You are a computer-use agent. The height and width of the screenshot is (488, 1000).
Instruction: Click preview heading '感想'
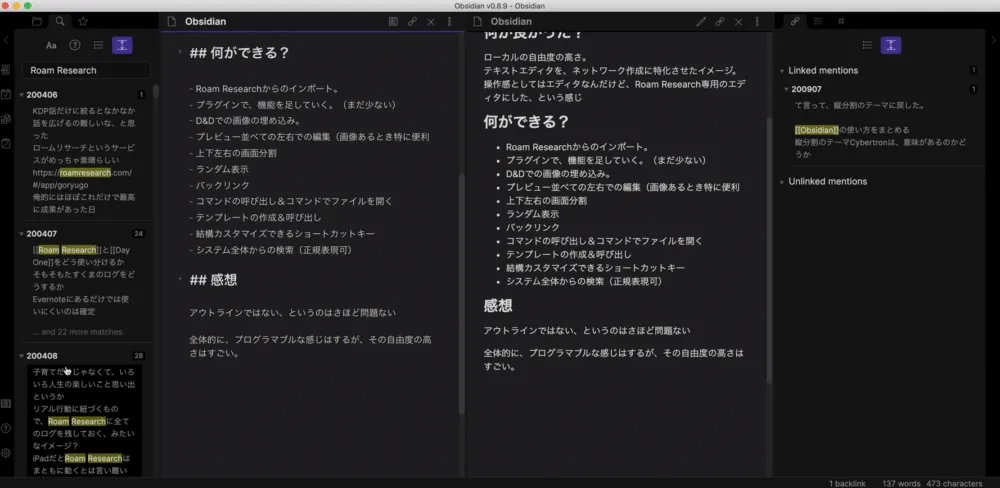pyautogui.click(x=497, y=306)
